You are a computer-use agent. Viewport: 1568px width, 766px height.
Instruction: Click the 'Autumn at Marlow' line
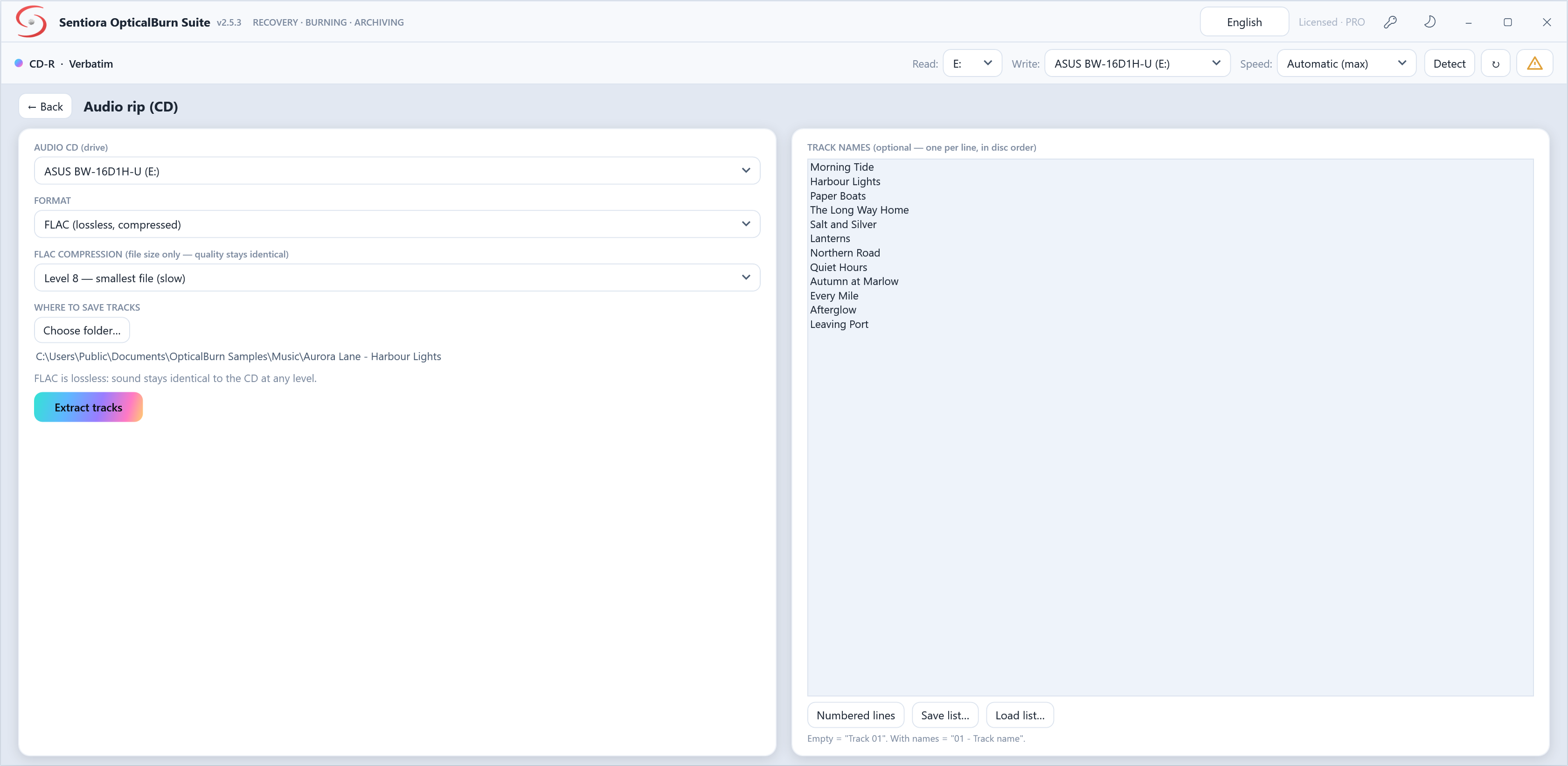pyautogui.click(x=854, y=281)
